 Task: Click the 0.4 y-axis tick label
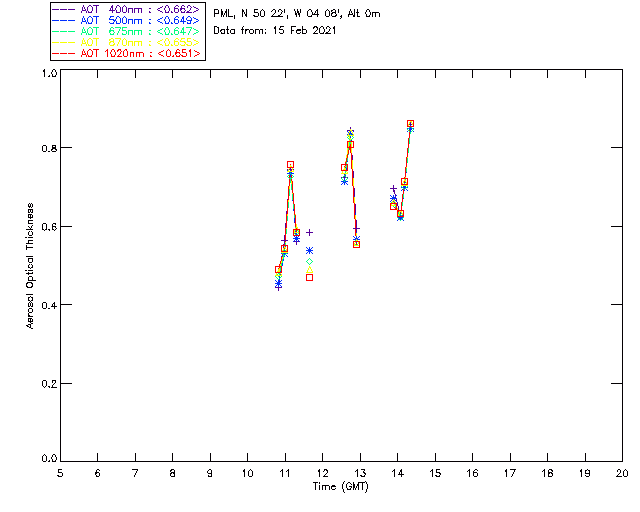49,305
